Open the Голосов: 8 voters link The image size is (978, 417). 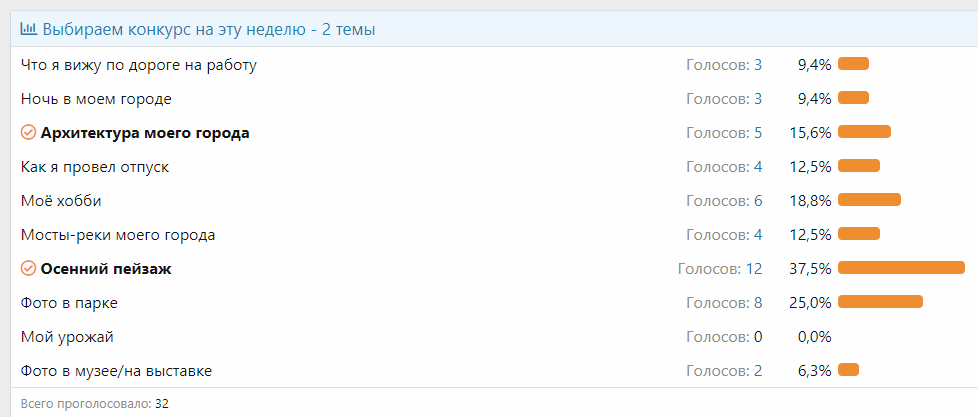click(x=724, y=303)
